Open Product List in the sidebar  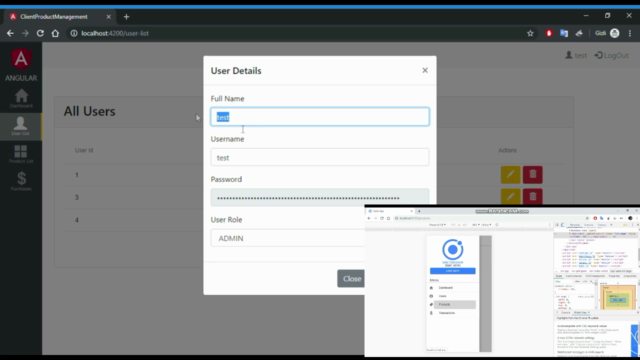21,154
